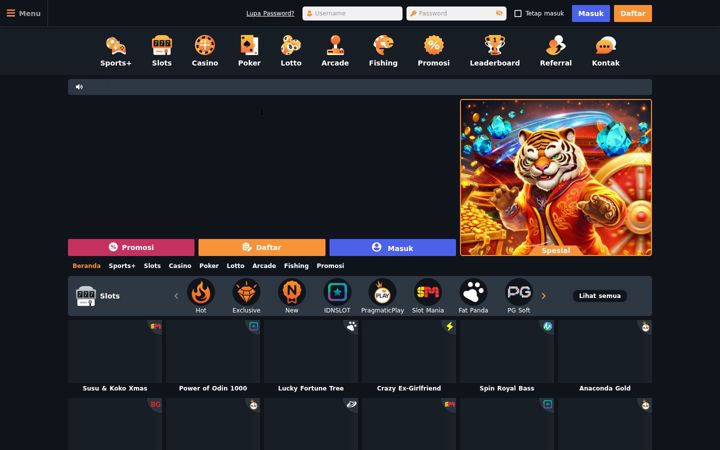This screenshot has width=720, height=450.
Task: Open the Poker cards icon
Action: 249,45
